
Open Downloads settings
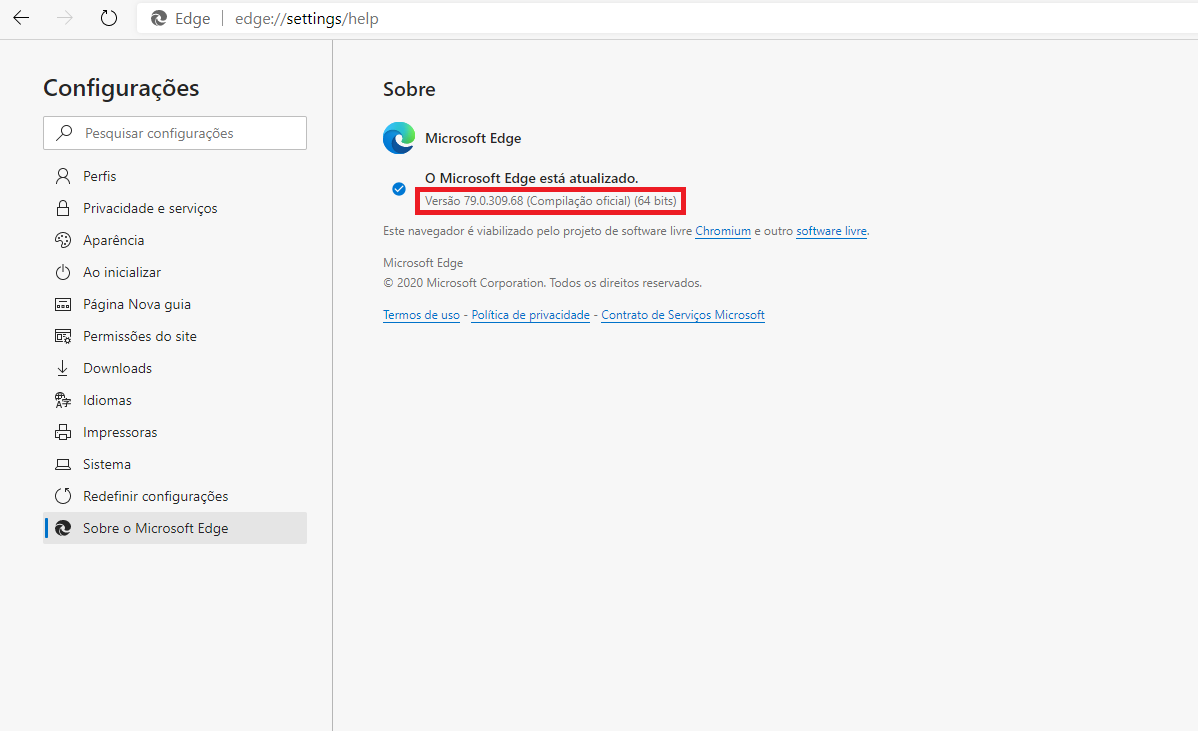click(175, 369)
